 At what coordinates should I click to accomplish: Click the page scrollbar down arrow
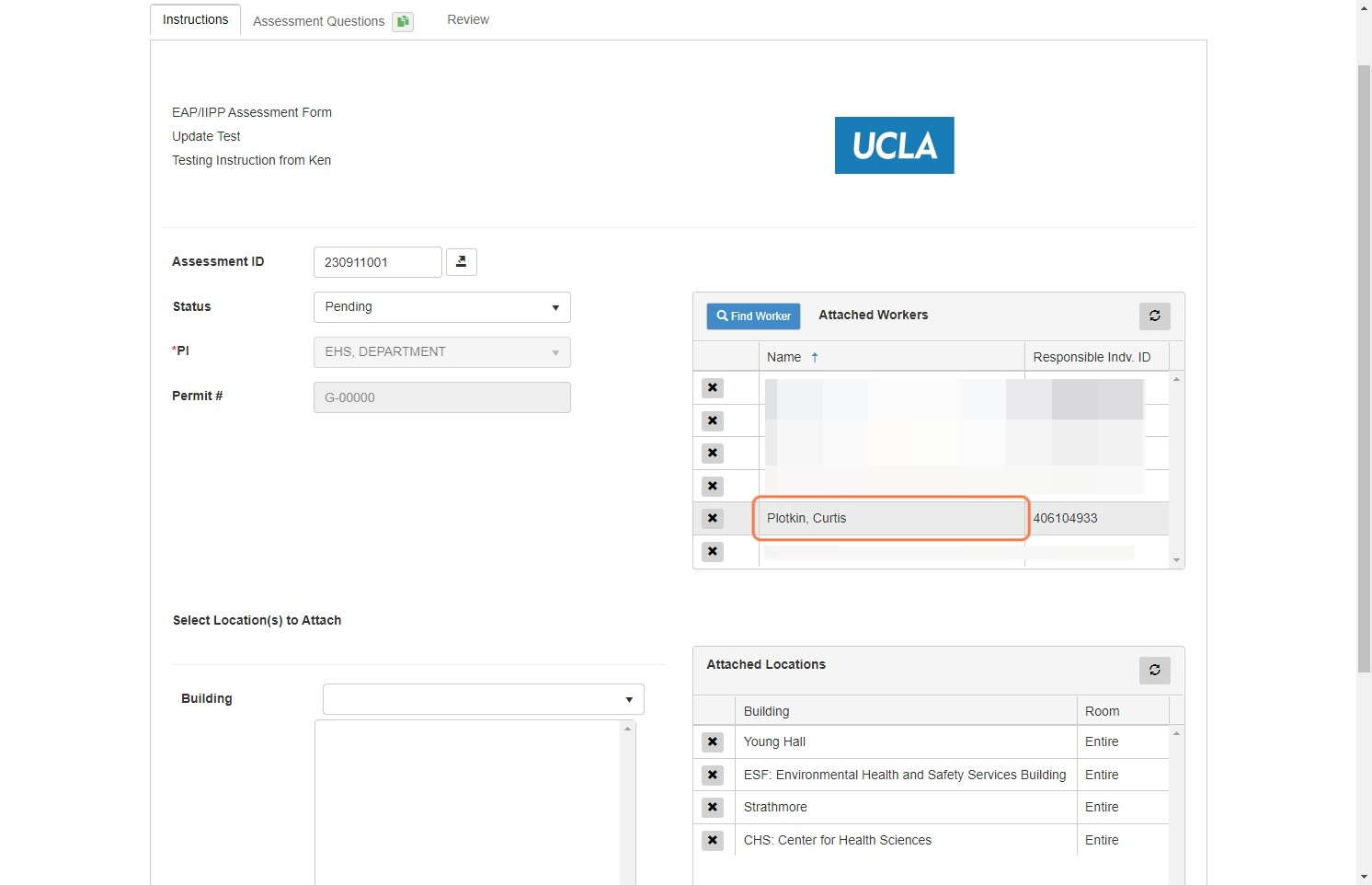(x=1364, y=877)
